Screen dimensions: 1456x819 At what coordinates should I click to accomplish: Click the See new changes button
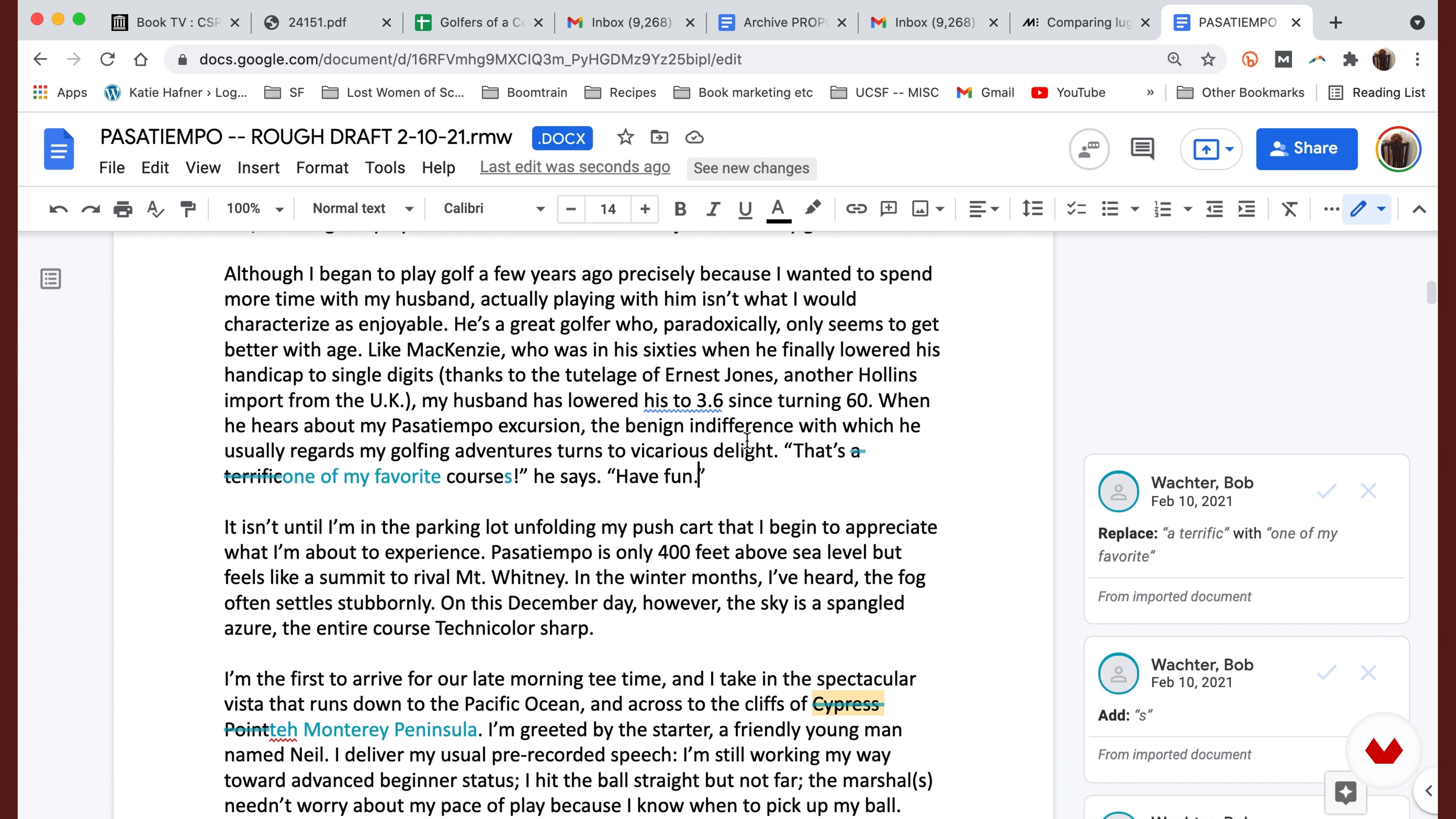point(751,168)
